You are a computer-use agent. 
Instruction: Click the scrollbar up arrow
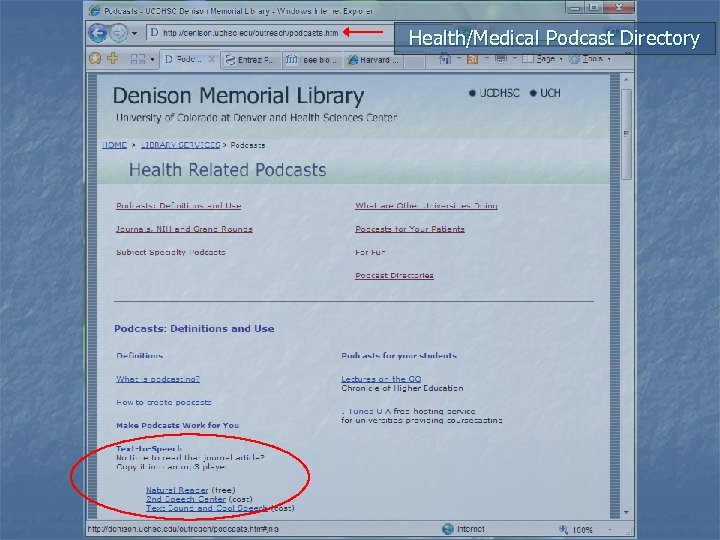click(x=626, y=80)
